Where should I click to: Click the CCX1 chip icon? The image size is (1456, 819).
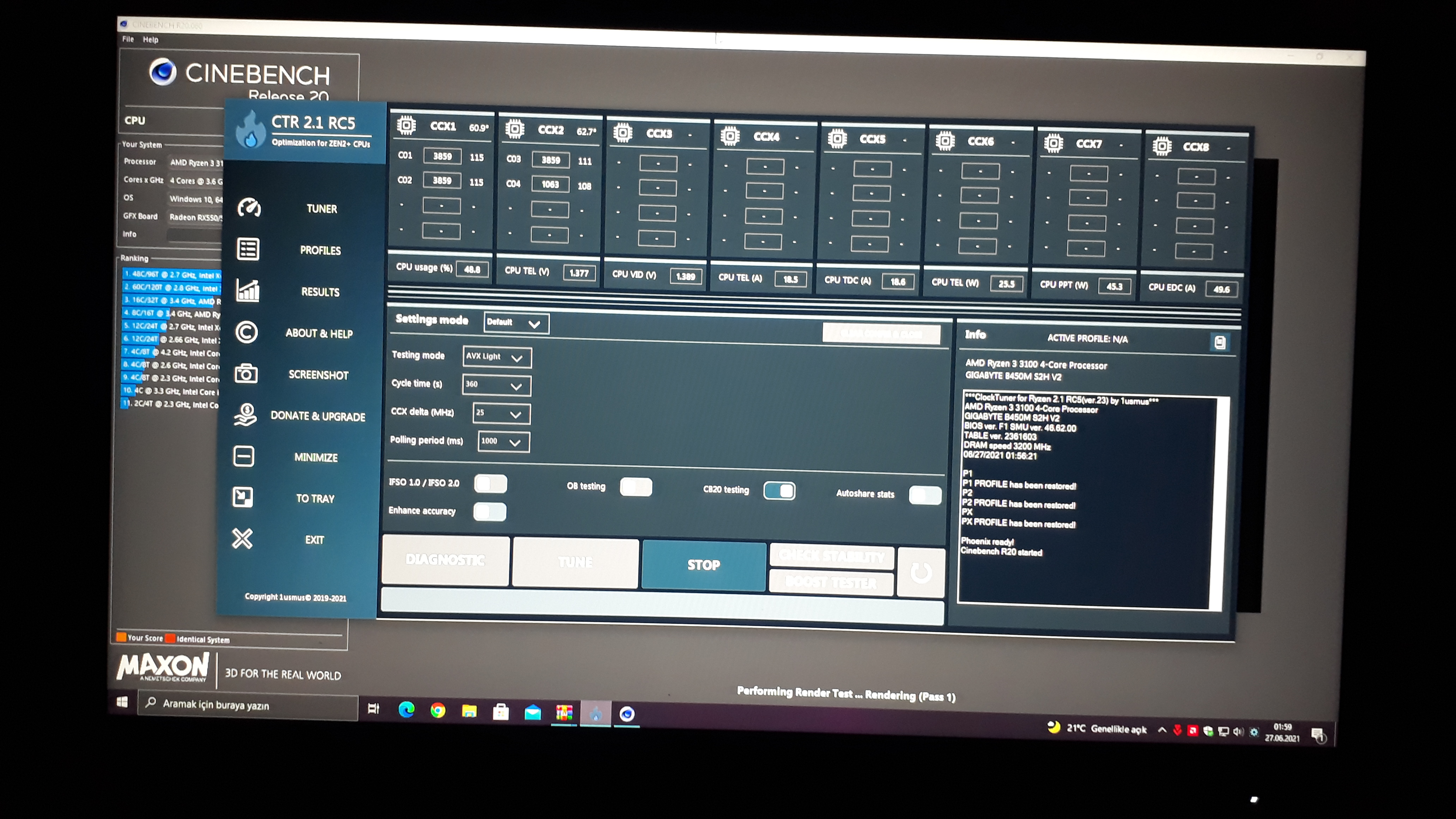[406, 125]
